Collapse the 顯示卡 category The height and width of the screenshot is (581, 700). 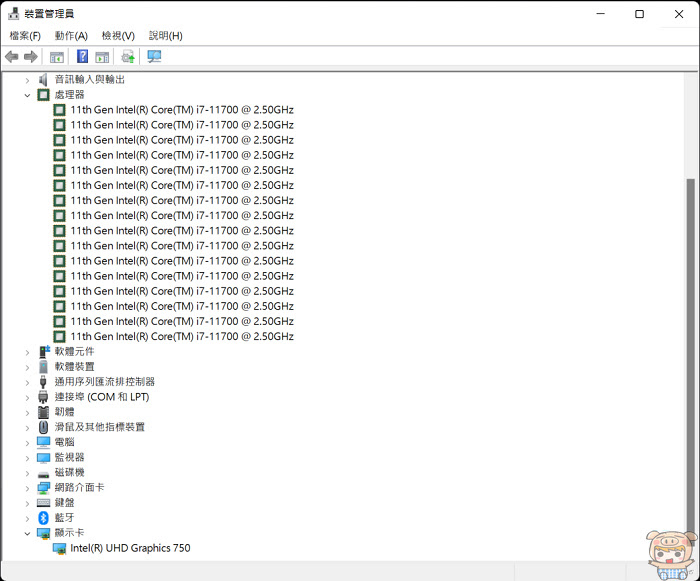27,533
